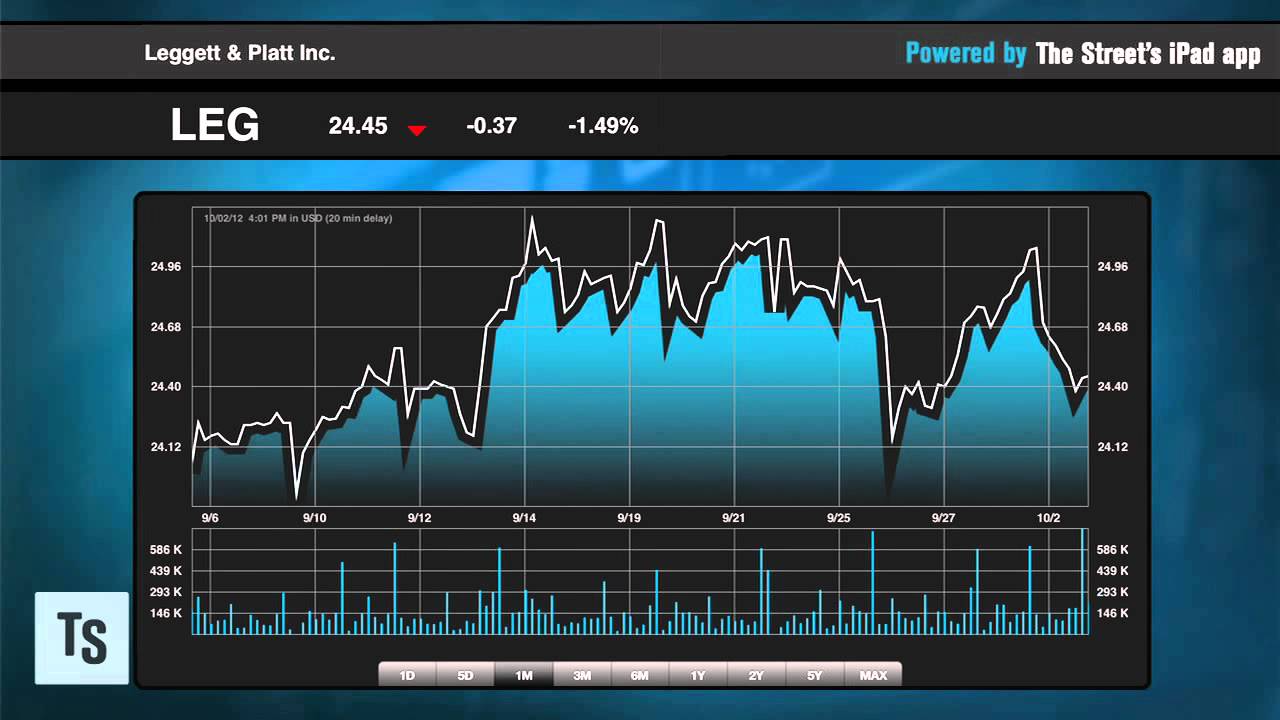Click the red down arrow indicator
This screenshot has height=720, width=1280.
(417, 129)
